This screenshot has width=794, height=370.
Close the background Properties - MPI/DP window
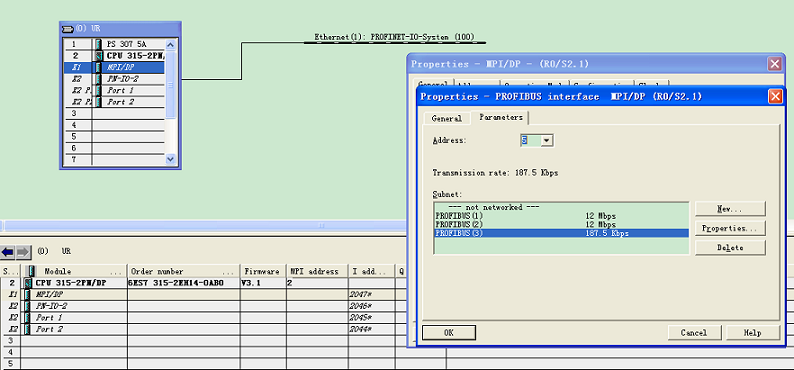[775, 64]
